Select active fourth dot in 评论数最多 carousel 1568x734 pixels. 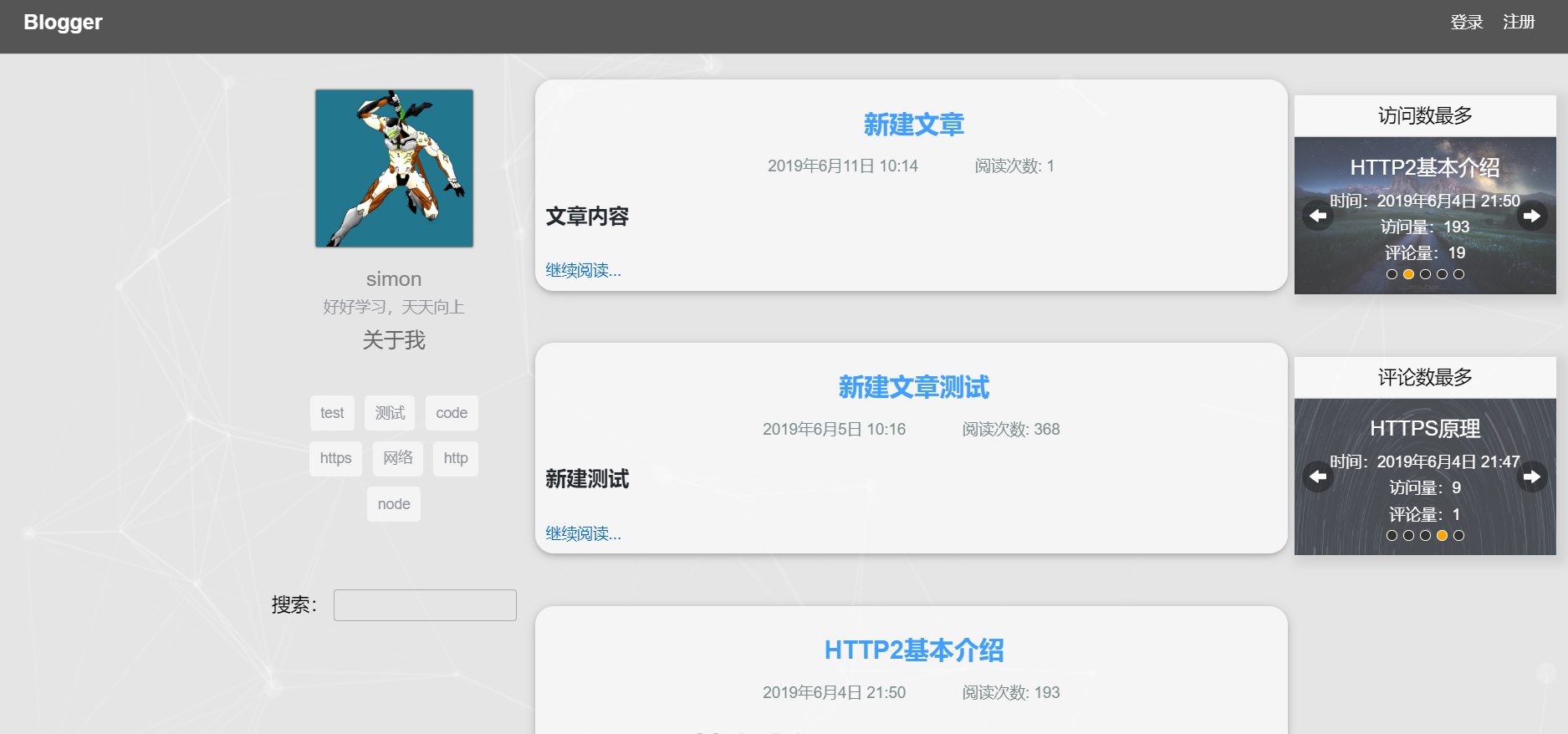pyautogui.click(x=1442, y=536)
